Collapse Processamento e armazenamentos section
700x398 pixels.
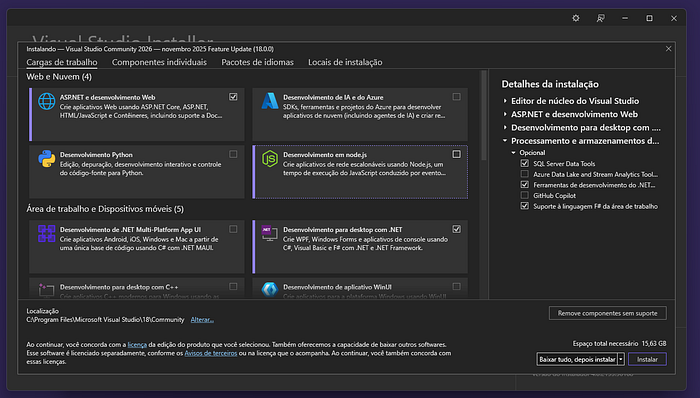pyautogui.click(x=505, y=141)
